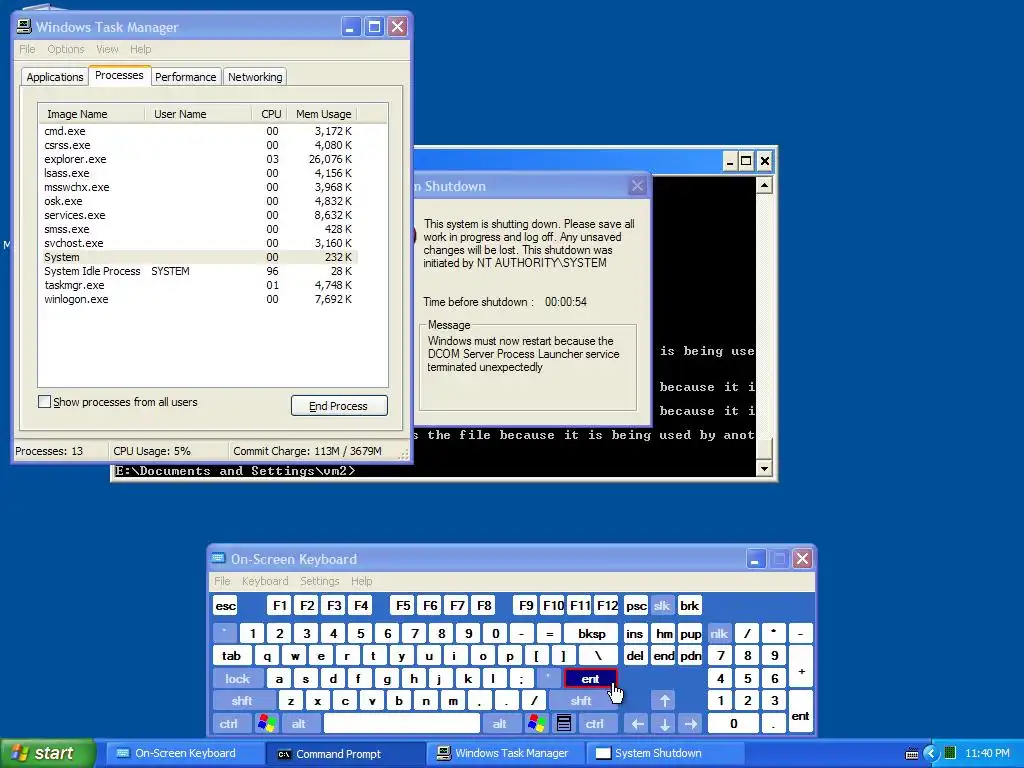Expand hidden tray icons arrow

click(x=931, y=754)
